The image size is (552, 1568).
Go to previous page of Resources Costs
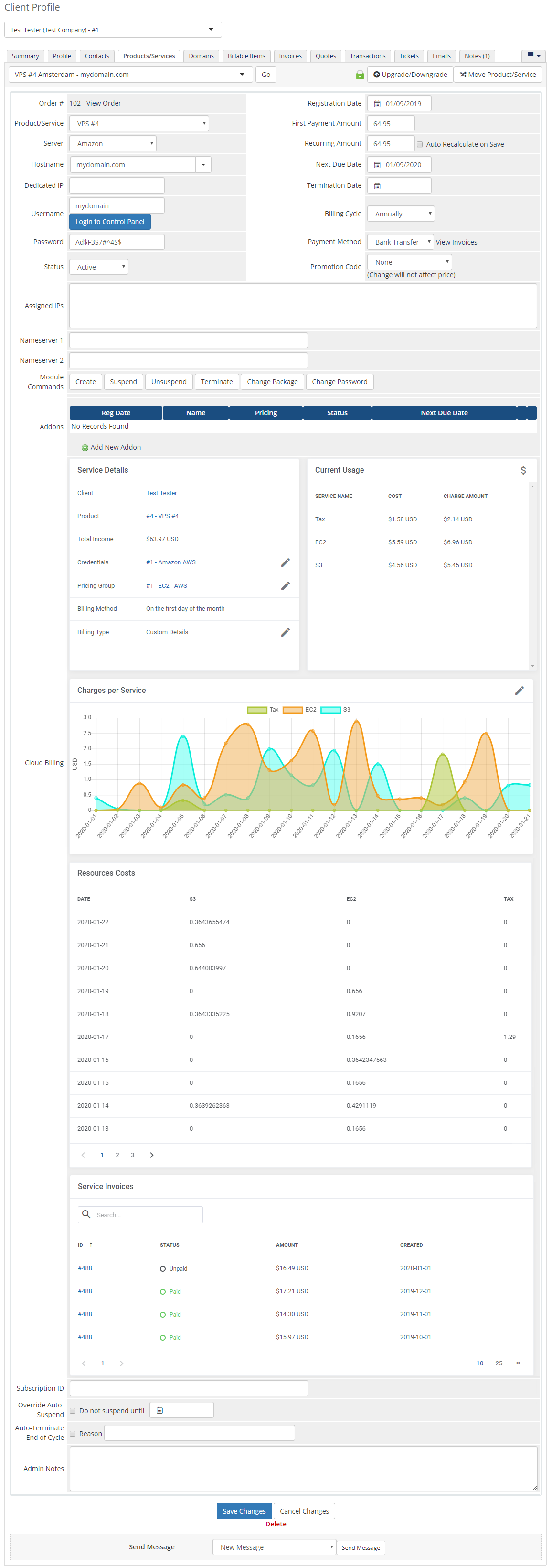click(83, 1155)
